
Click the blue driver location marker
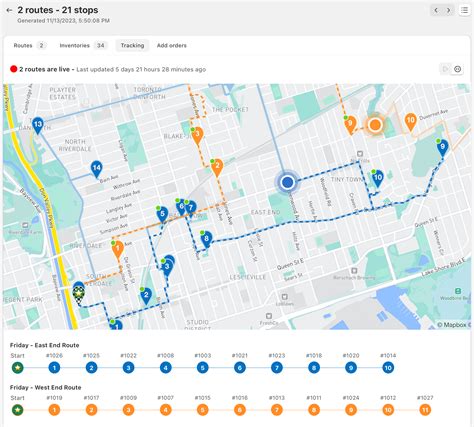coord(287,182)
